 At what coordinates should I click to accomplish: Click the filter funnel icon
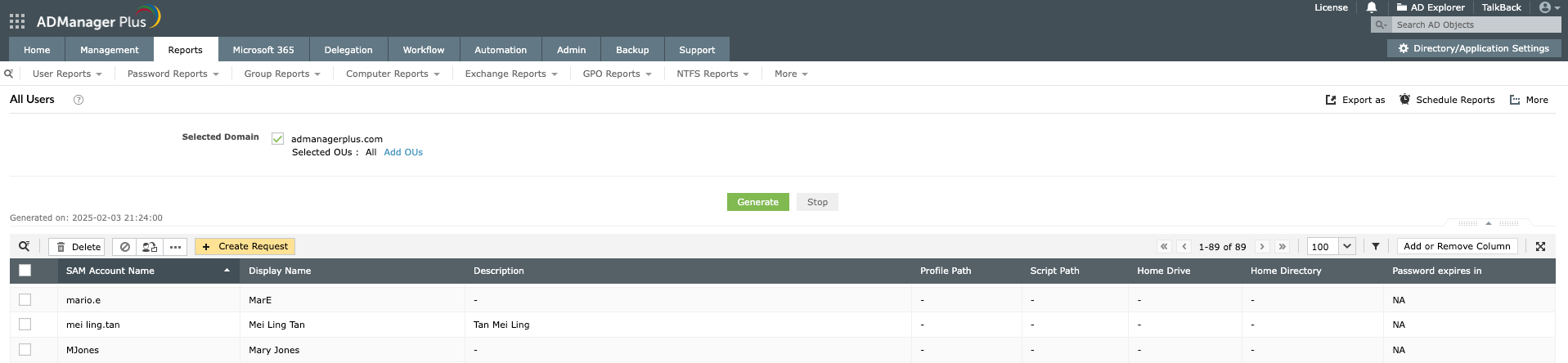[x=1376, y=246]
